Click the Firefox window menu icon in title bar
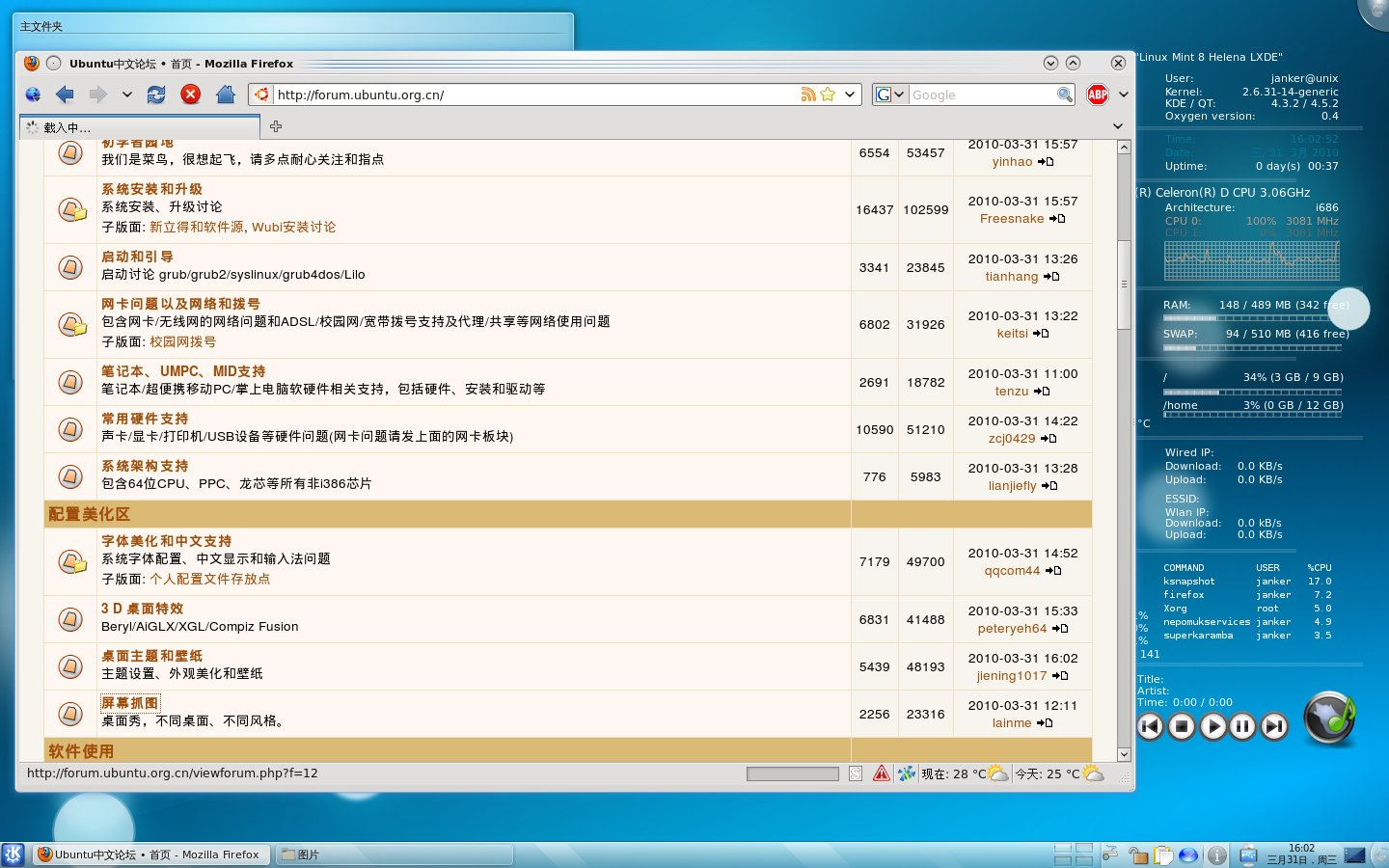Image resolution: width=1389 pixels, height=868 pixels. click(31, 64)
